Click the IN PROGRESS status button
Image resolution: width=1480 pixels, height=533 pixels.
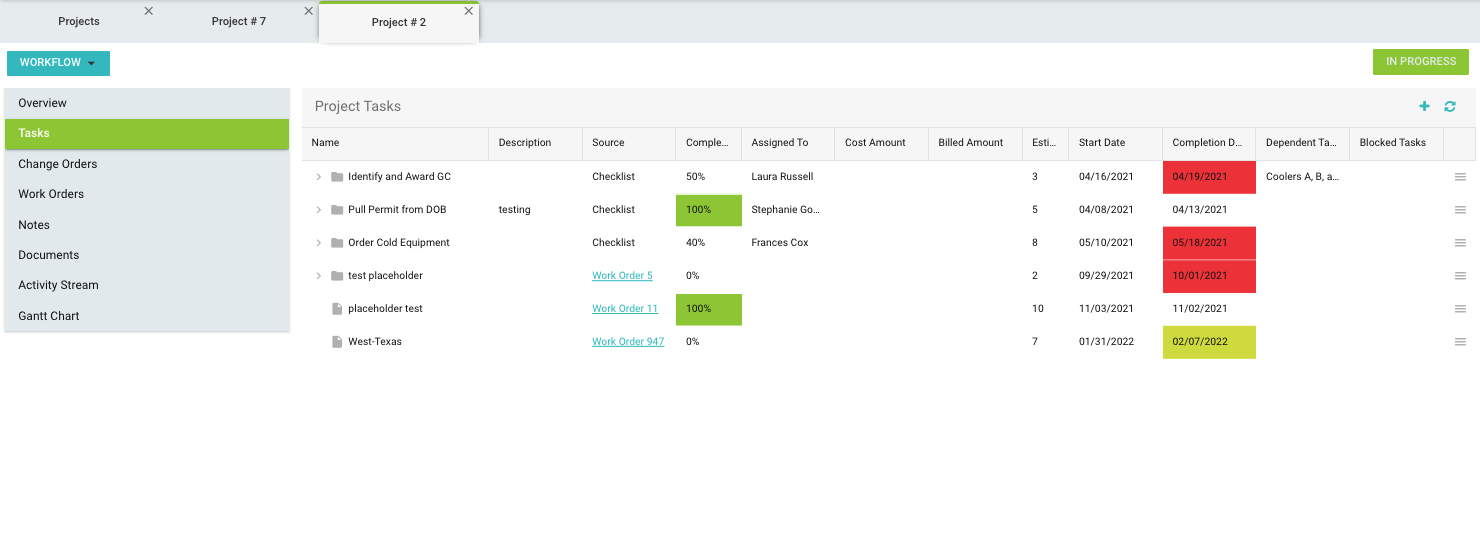(1420, 62)
